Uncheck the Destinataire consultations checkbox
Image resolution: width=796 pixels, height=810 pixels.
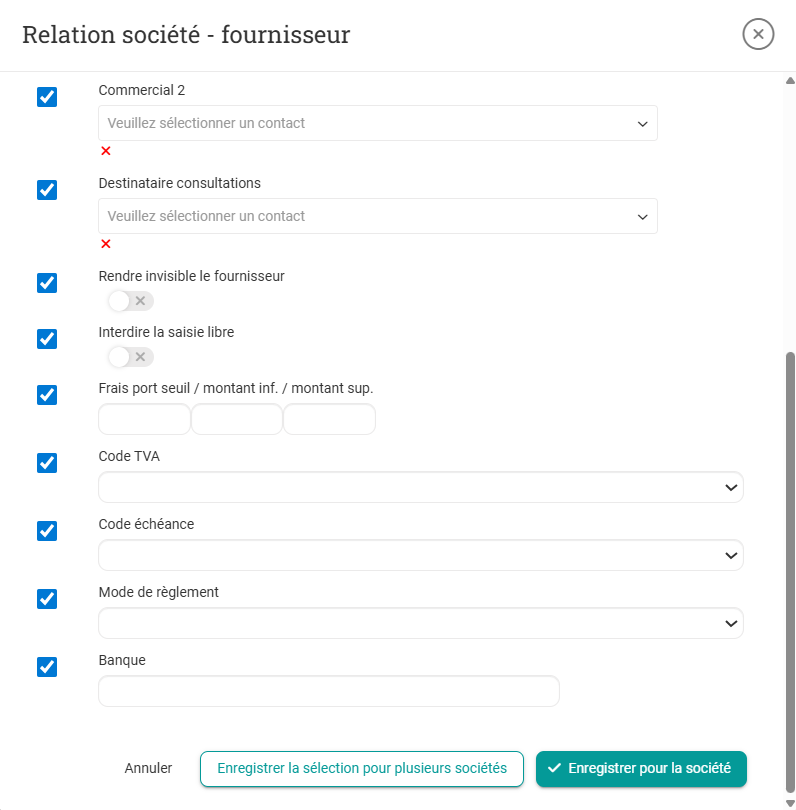point(47,190)
